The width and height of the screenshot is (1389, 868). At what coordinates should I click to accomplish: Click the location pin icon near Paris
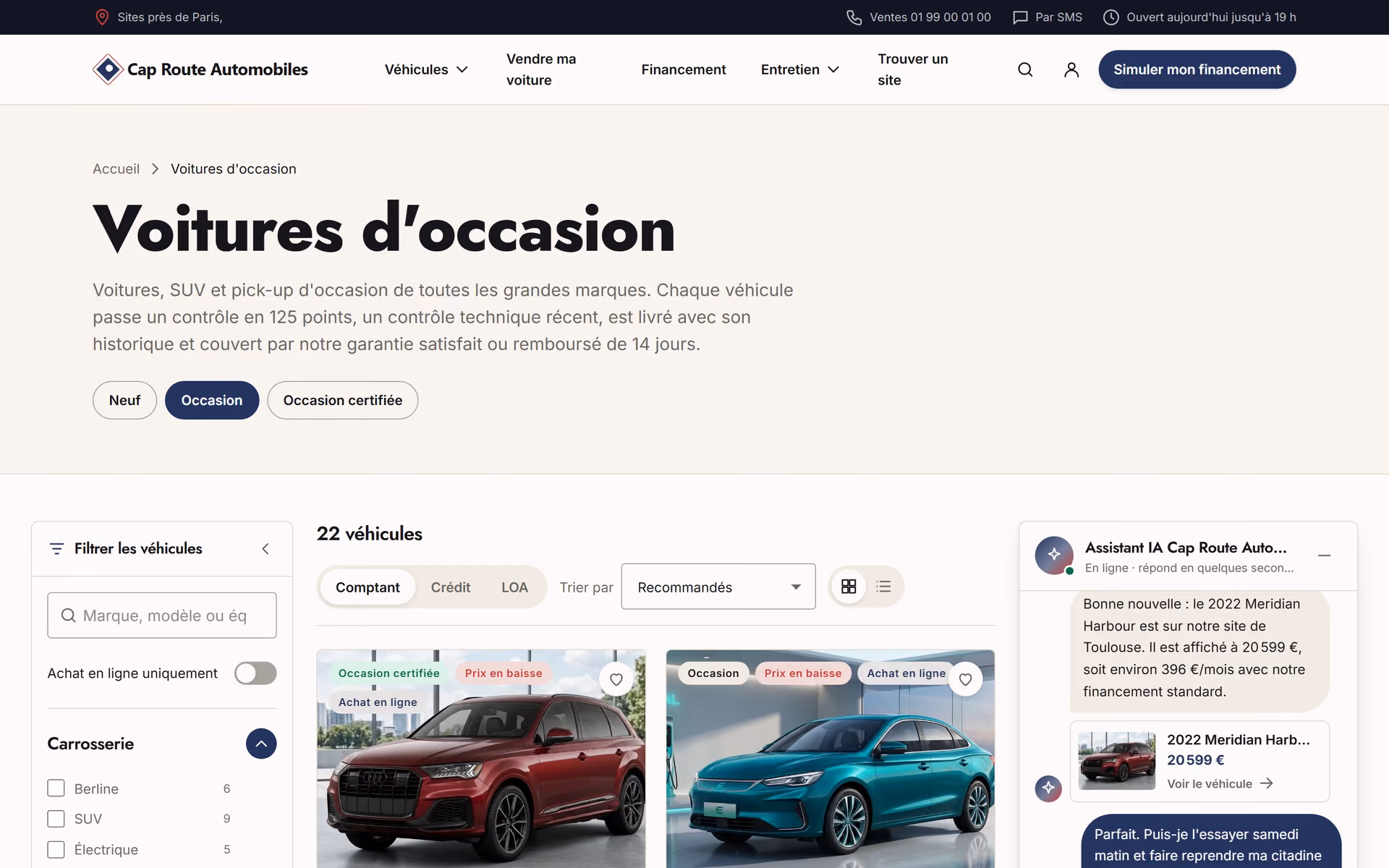coord(102,17)
